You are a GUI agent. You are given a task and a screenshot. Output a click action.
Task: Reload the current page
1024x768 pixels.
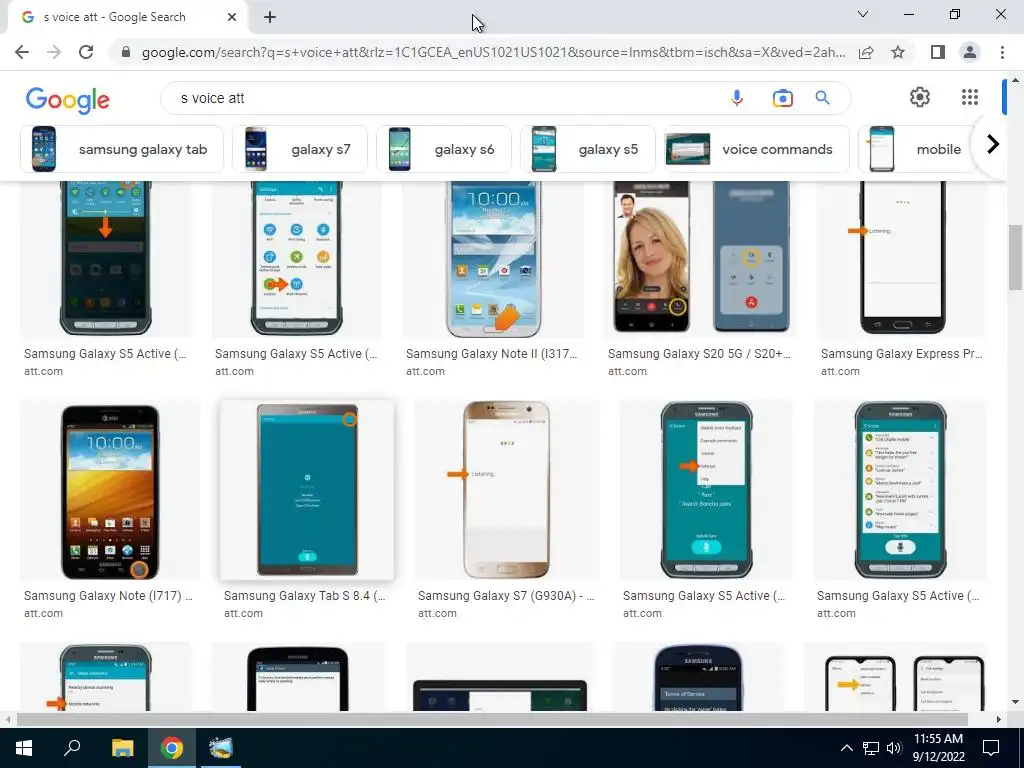point(86,52)
